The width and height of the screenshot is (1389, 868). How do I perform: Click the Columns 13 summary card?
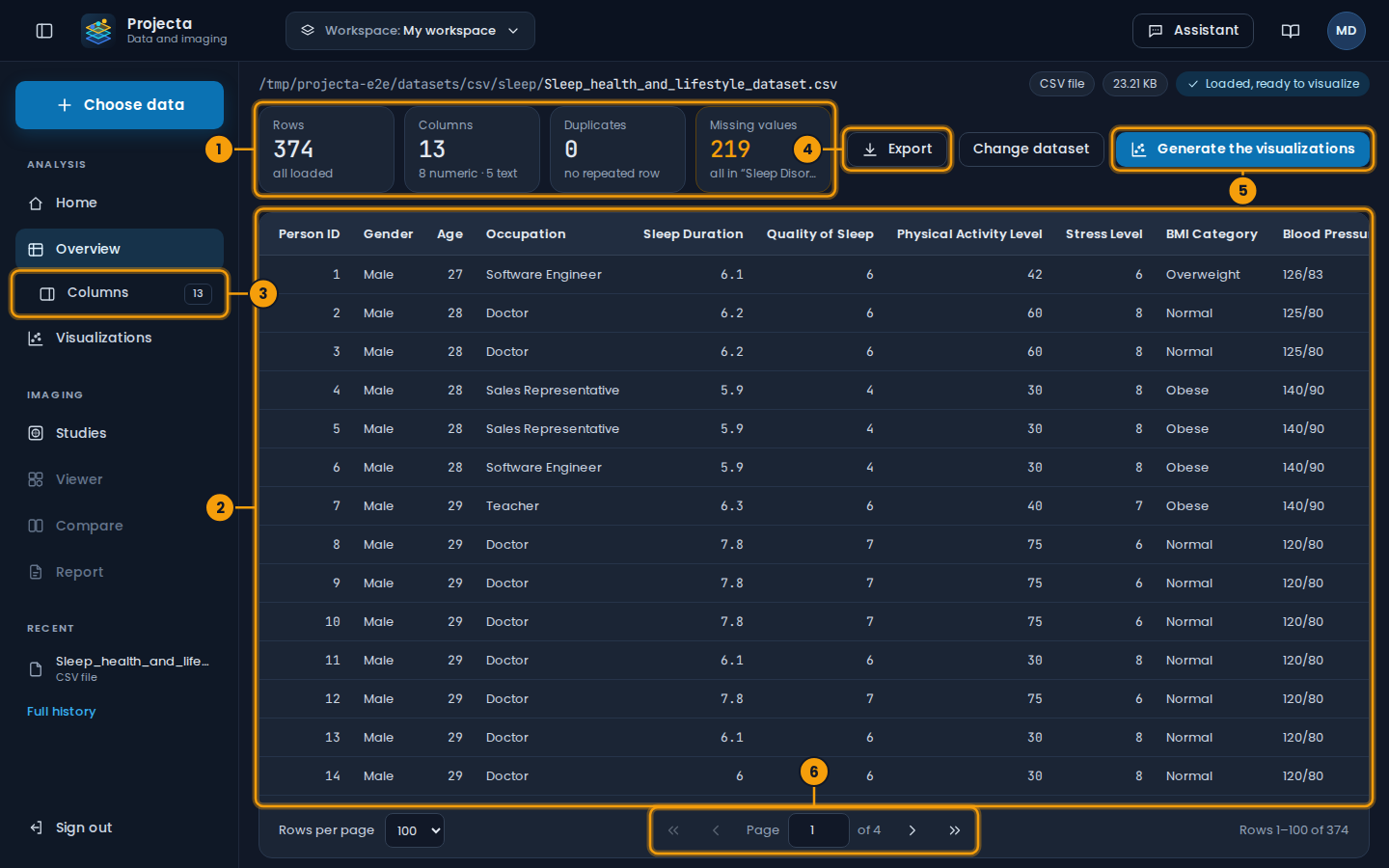point(472,149)
